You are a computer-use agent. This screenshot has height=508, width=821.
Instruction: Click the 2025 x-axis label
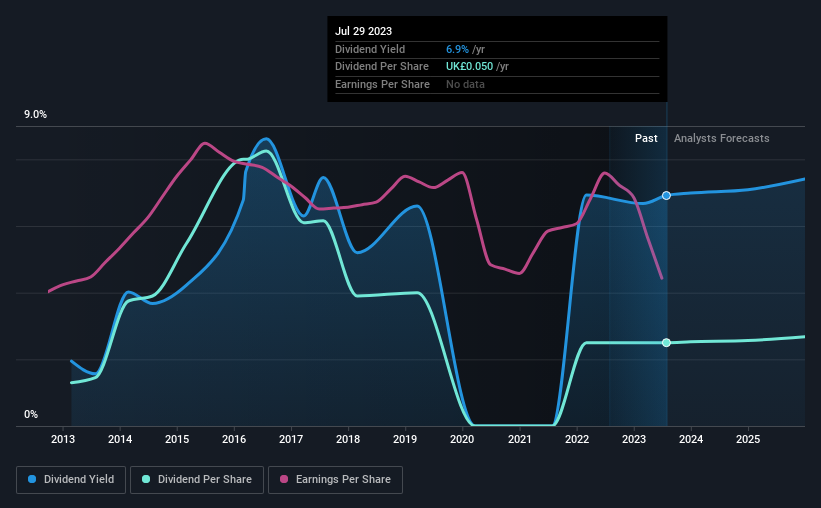748,439
